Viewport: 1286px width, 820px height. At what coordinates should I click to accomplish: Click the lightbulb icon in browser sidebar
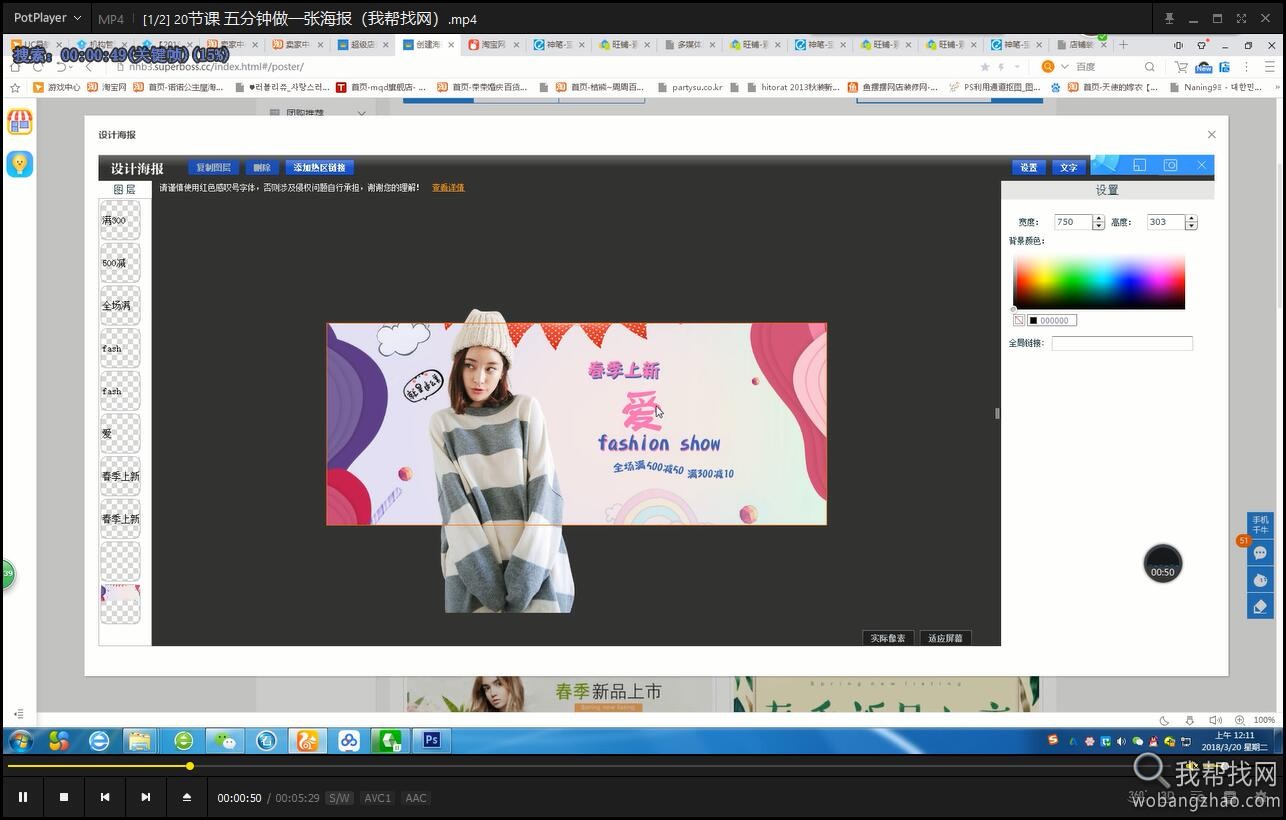(20, 164)
